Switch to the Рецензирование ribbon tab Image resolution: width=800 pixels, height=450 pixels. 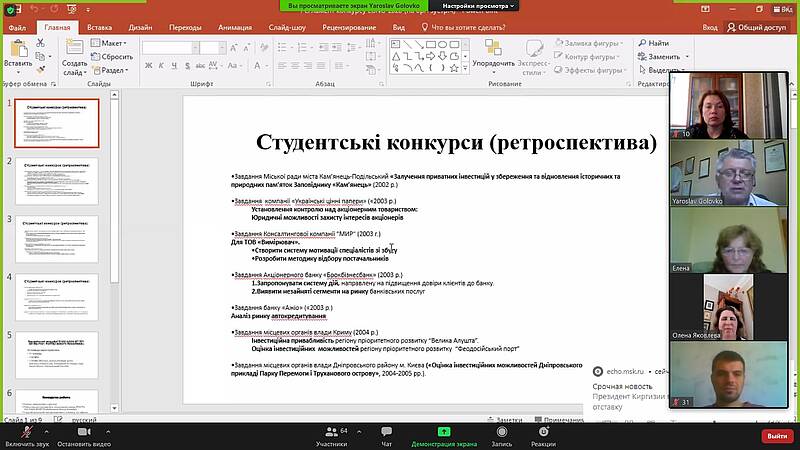349,28
